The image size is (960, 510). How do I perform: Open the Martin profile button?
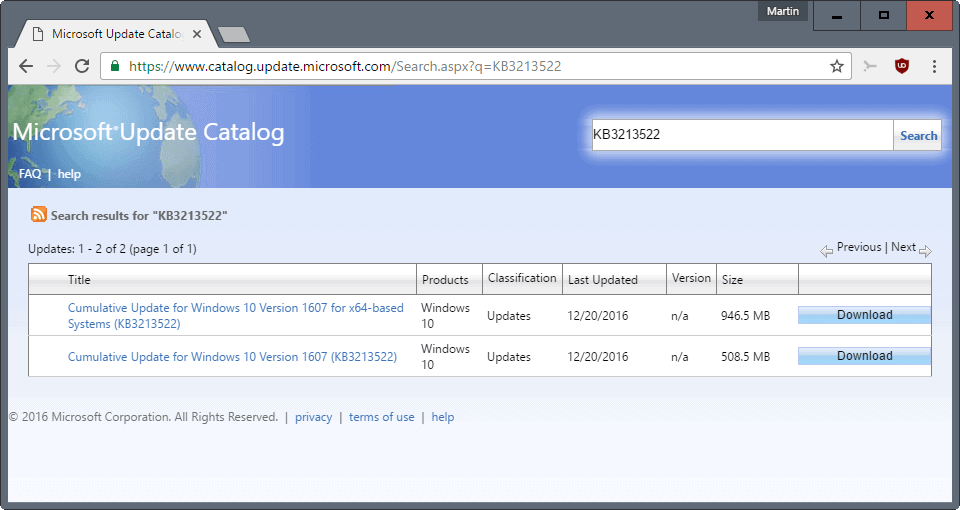[783, 11]
